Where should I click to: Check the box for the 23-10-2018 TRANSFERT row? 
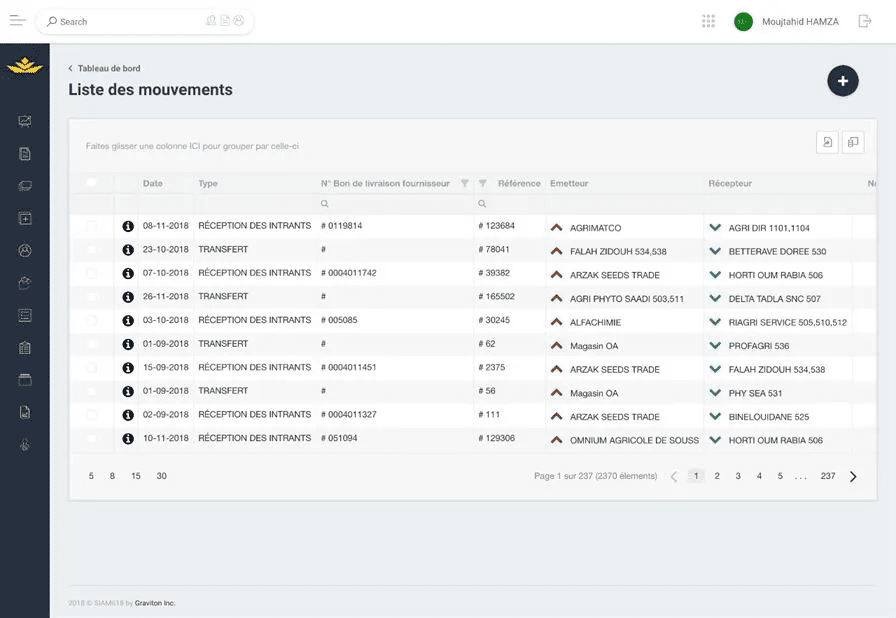(x=92, y=250)
